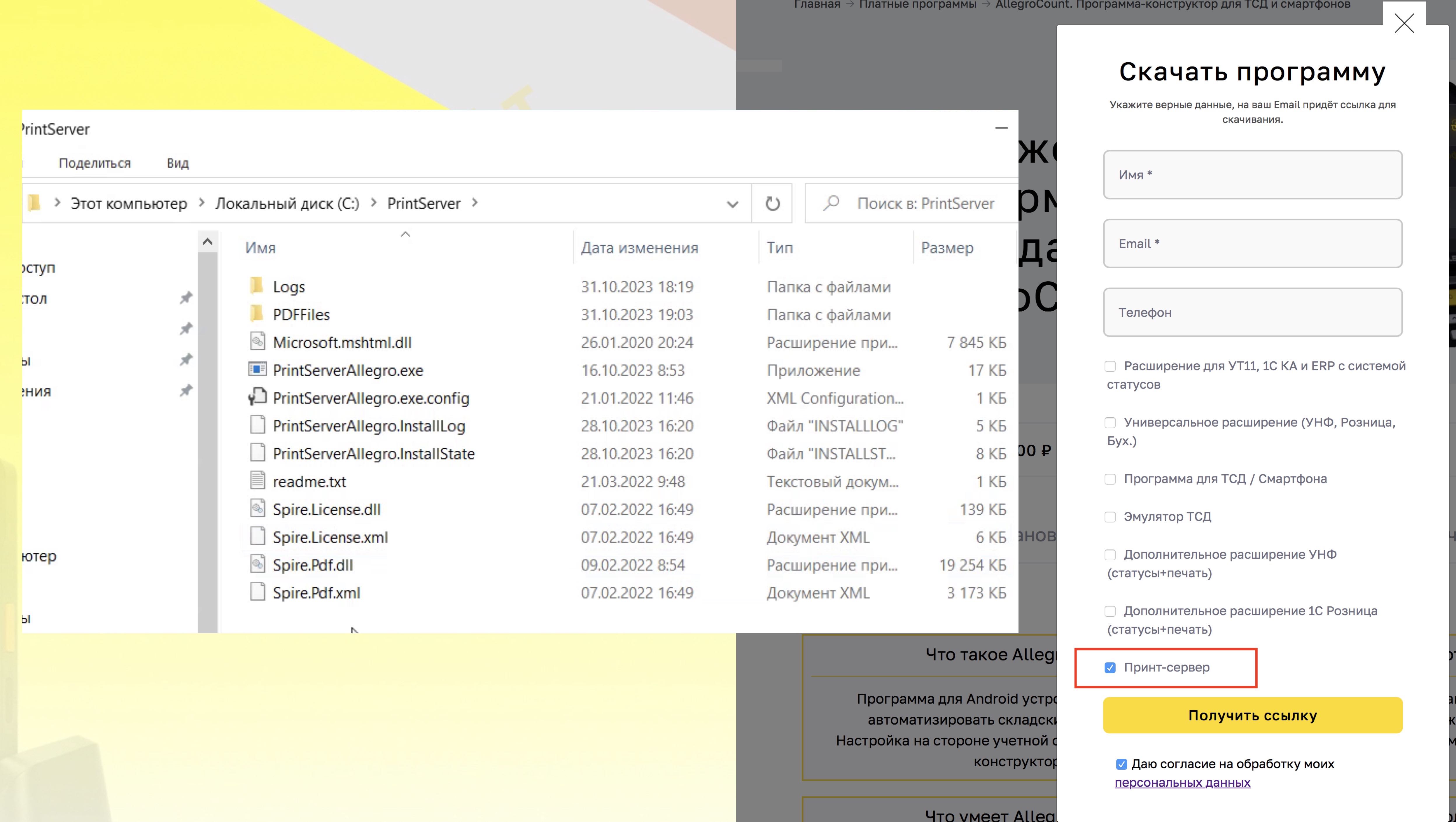The height and width of the screenshot is (822, 1456).
Task: Select the PrintServerAllegro.exe application icon
Action: [257, 369]
